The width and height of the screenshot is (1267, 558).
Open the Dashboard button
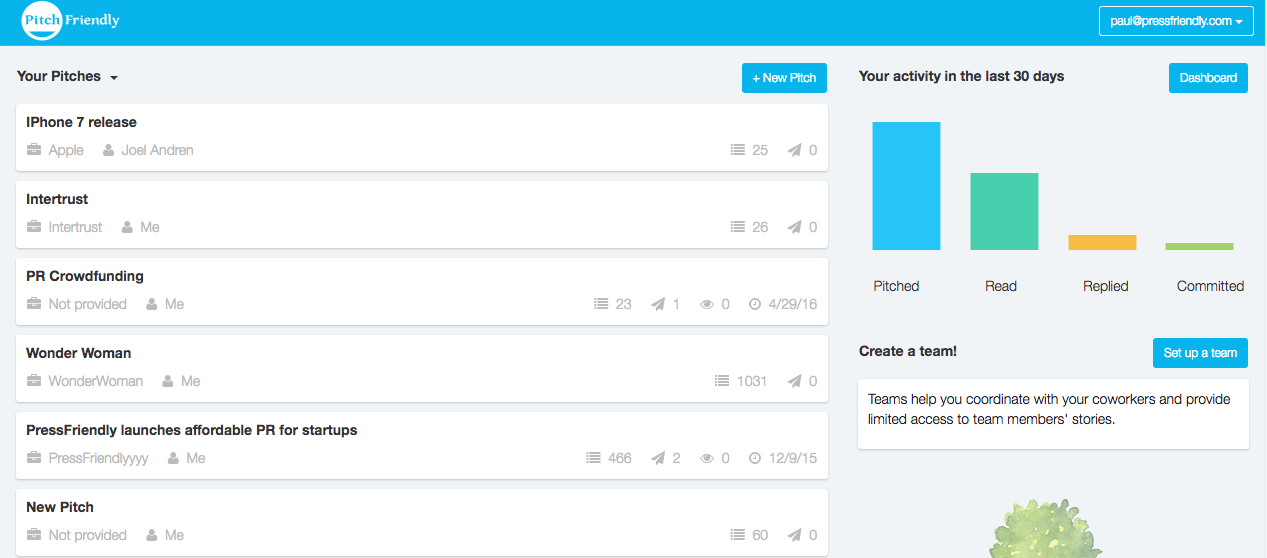pos(1208,78)
